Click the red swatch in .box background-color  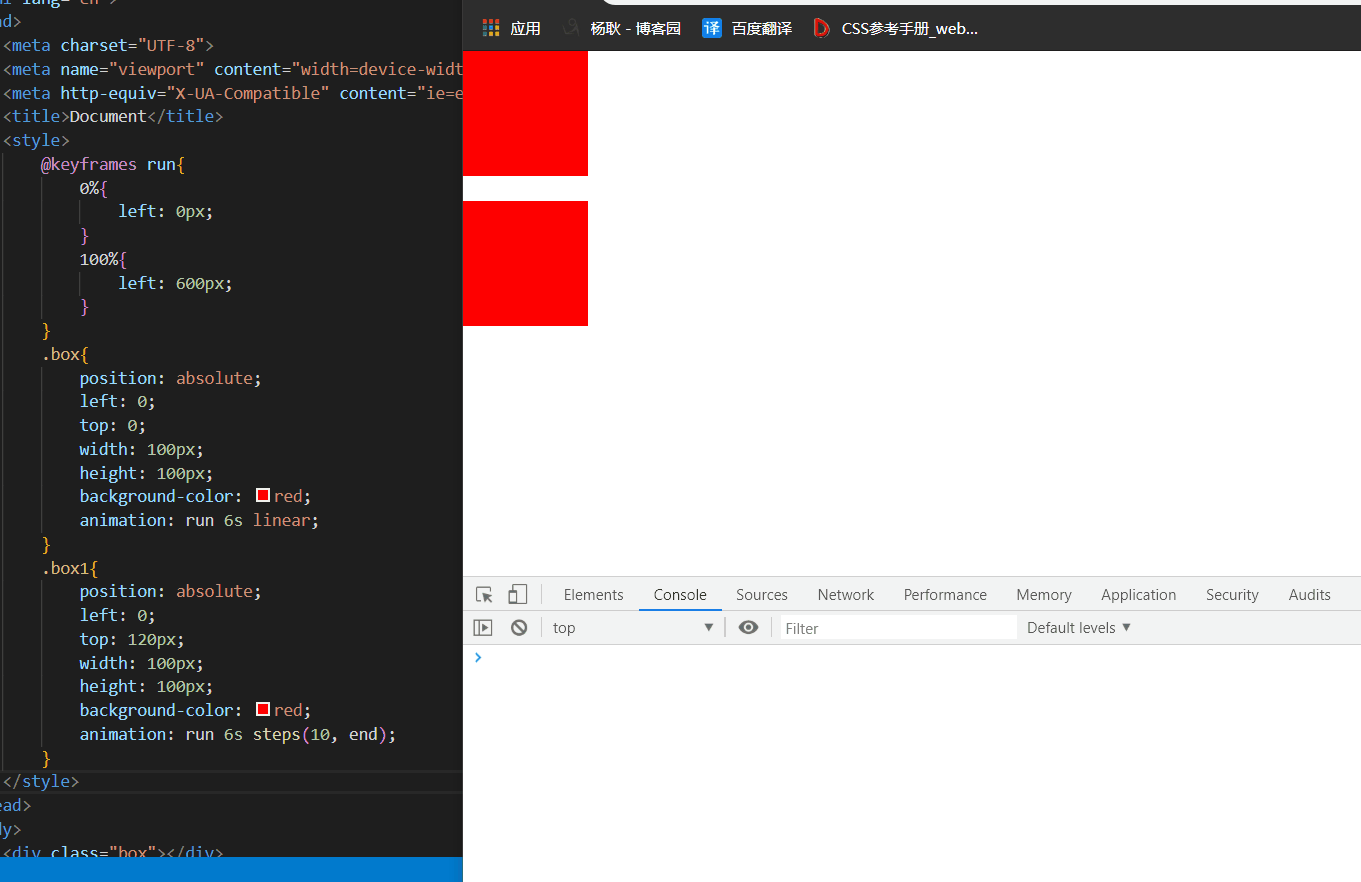coord(263,496)
